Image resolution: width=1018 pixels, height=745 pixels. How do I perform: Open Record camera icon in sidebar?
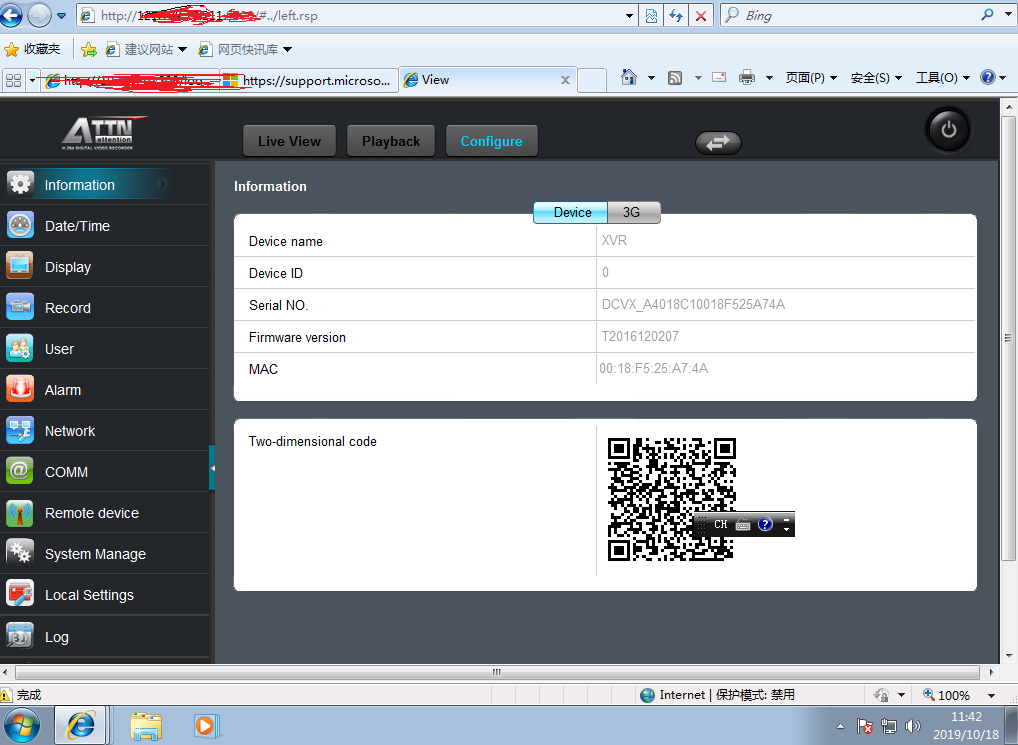tap(20, 308)
